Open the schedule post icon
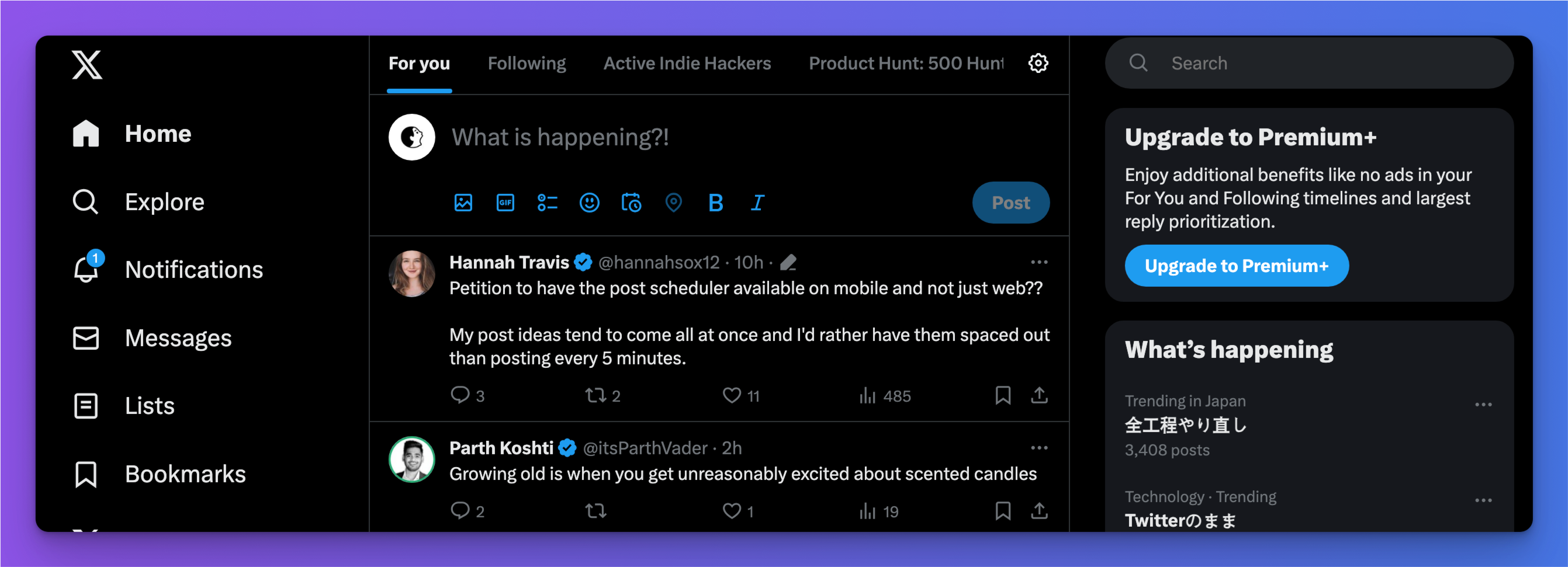This screenshot has width=1568, height=567. 631,203
